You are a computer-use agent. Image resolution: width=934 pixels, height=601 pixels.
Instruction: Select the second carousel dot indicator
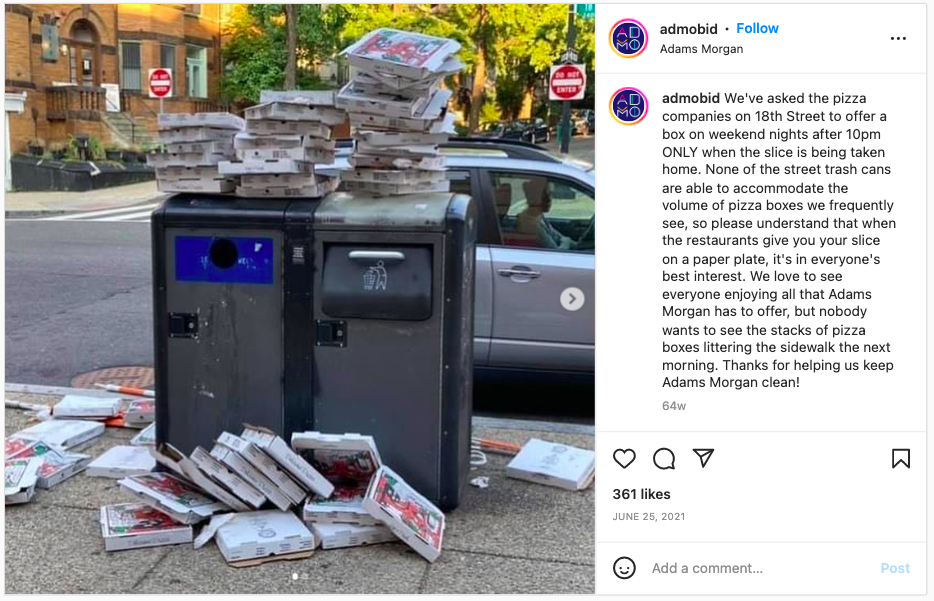pyautogui.click(x=304, y=577)
